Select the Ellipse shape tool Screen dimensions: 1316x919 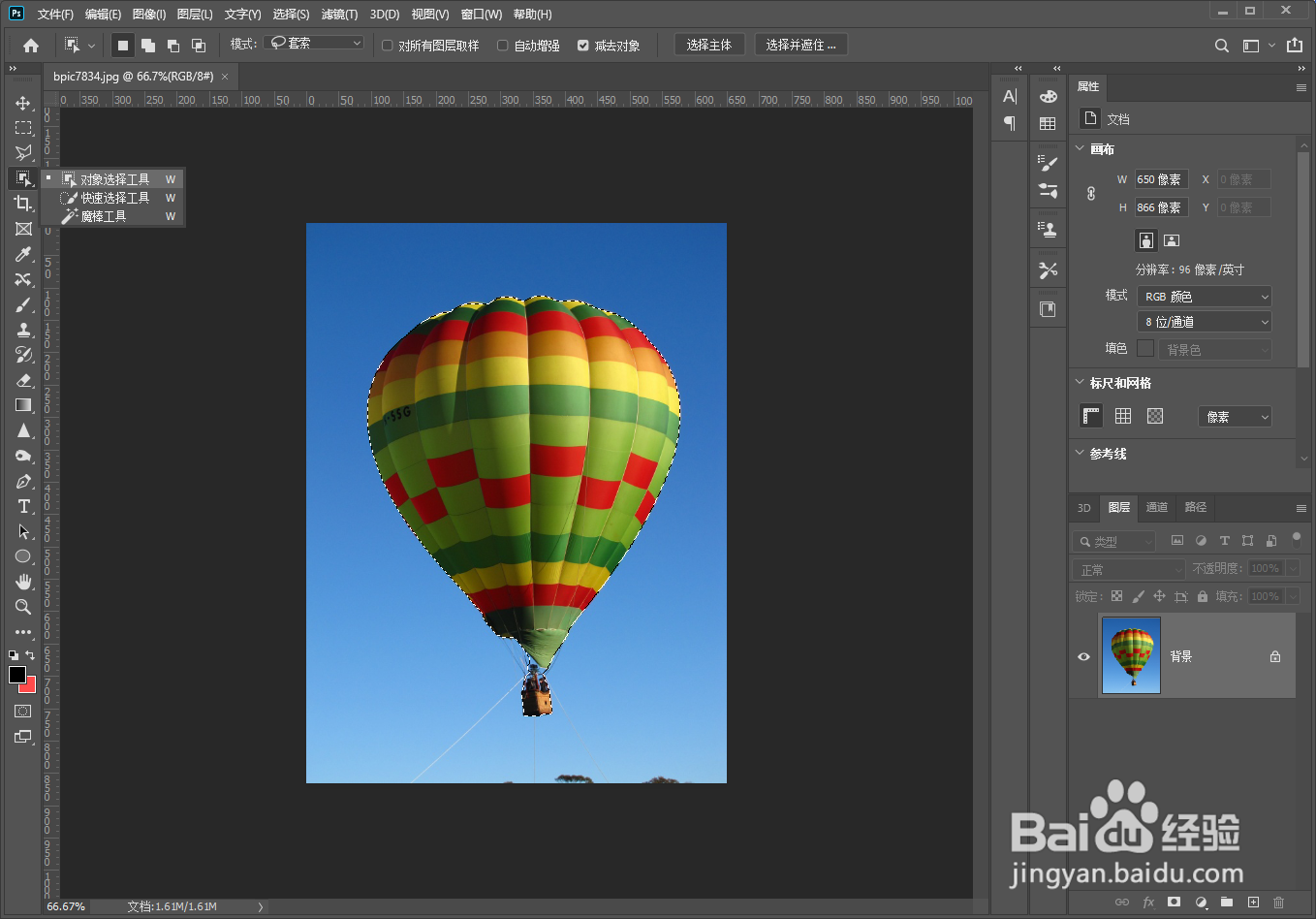pos(23,556)
